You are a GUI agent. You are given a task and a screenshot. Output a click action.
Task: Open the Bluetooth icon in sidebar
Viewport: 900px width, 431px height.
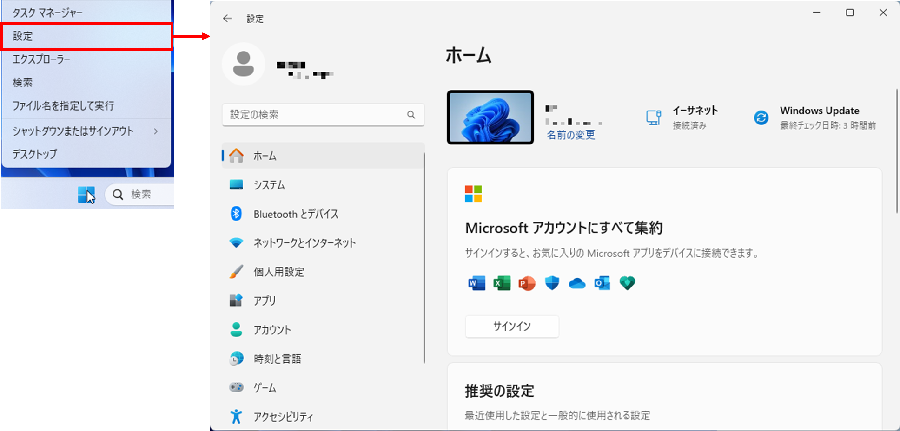236,213
